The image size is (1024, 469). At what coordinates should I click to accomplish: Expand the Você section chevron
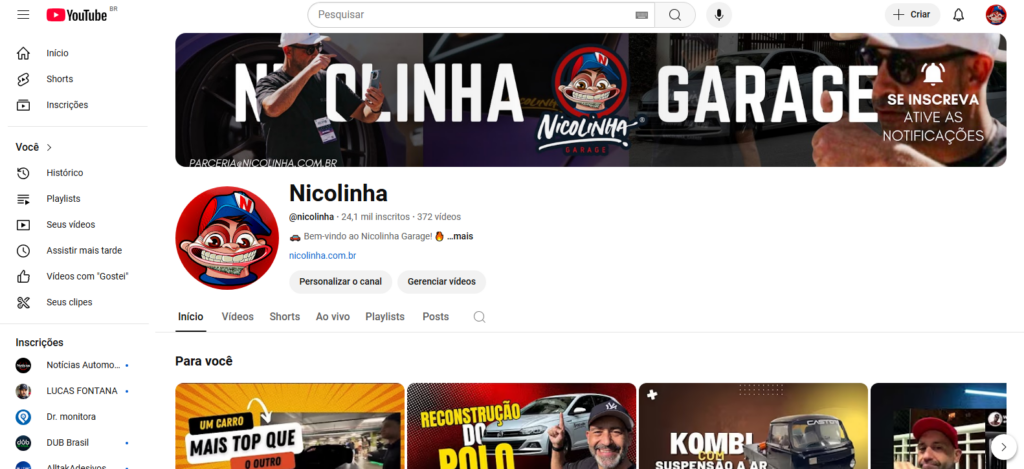click(50, 148)
